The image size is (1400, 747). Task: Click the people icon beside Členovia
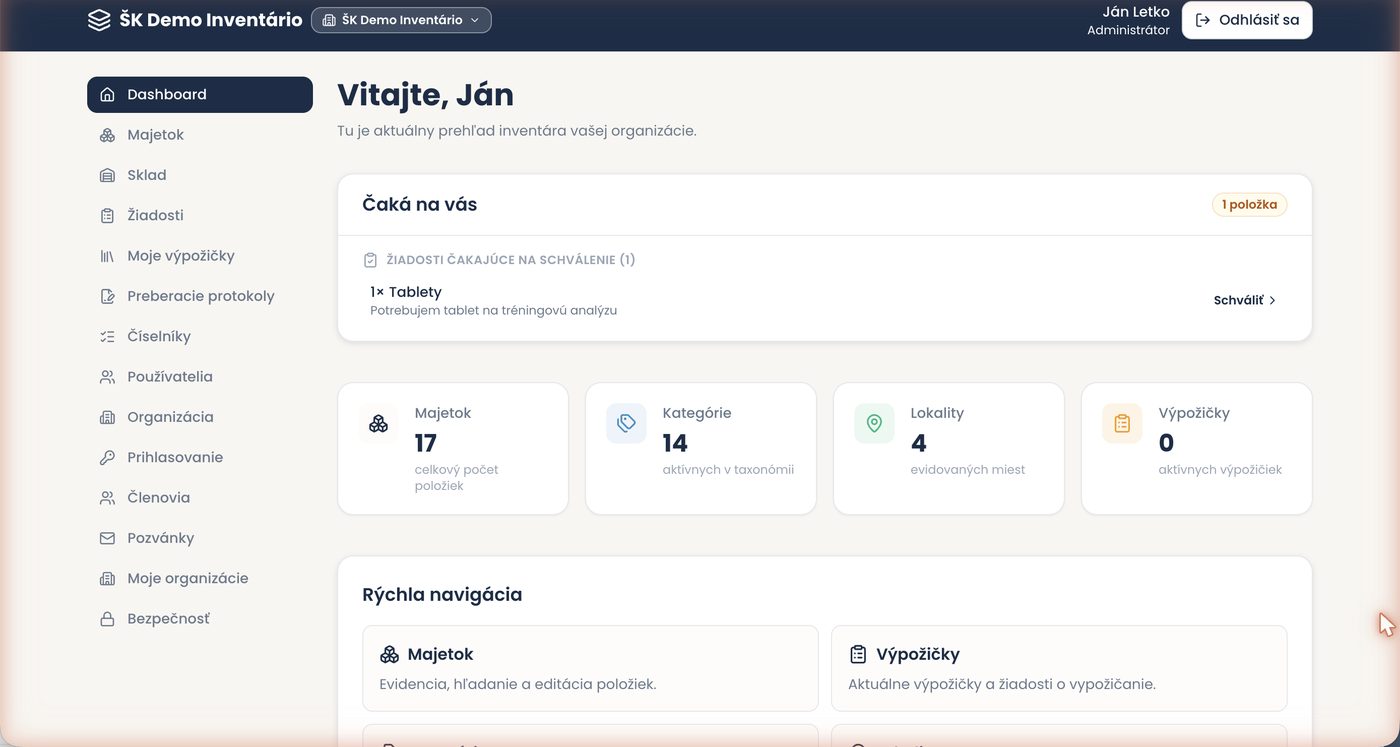[107, 497]
